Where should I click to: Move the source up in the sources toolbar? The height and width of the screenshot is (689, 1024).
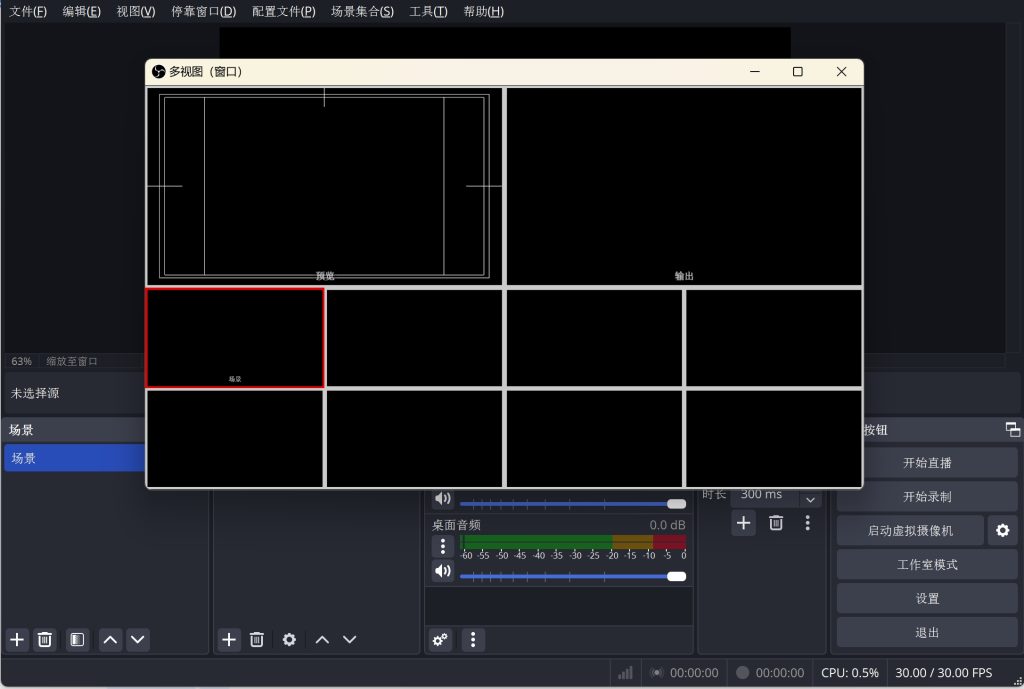point(322,639)
